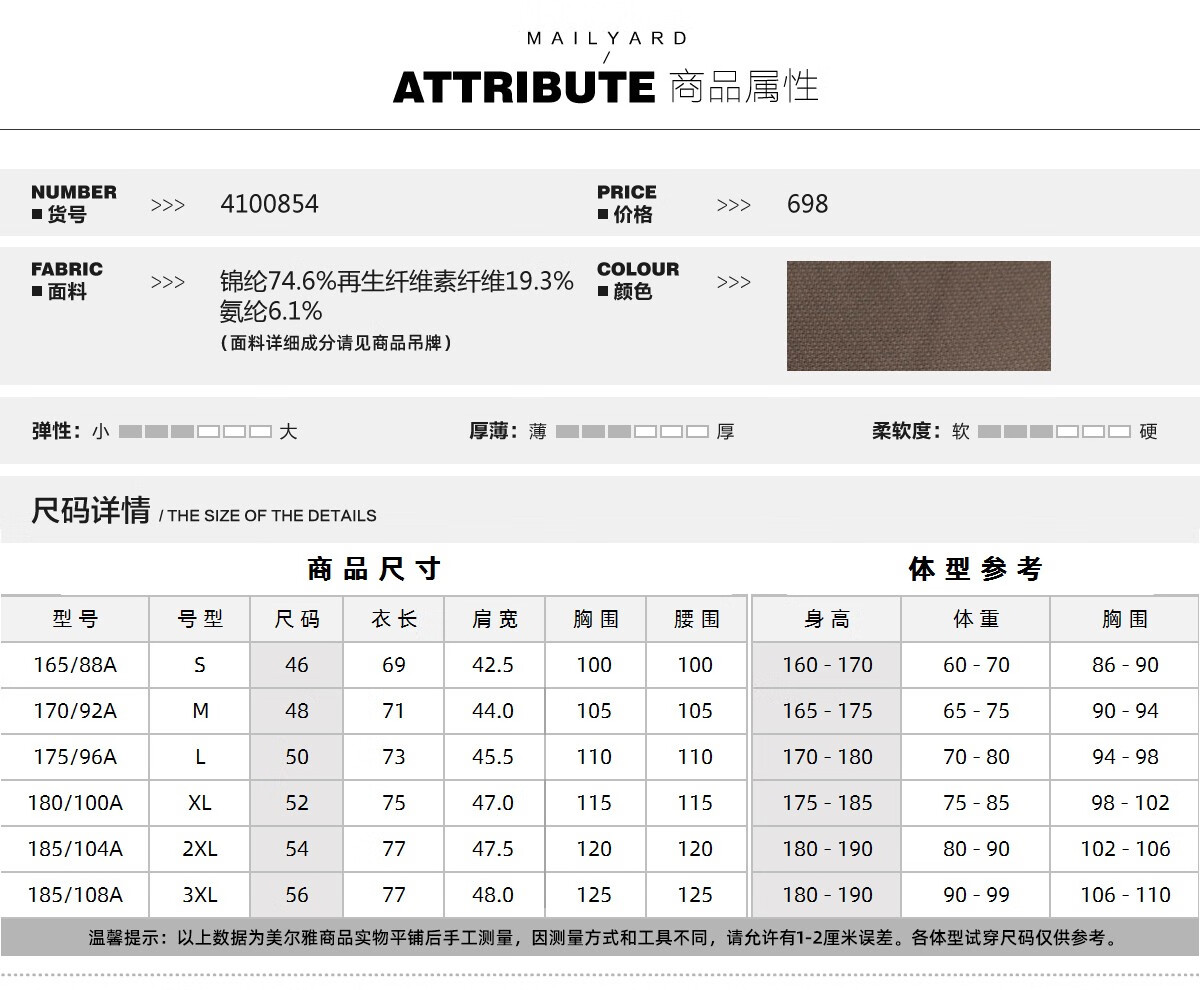Click the FABRIC 面料 label
The width and height of the screenshot is (1200, 990).
coord(67,280)
